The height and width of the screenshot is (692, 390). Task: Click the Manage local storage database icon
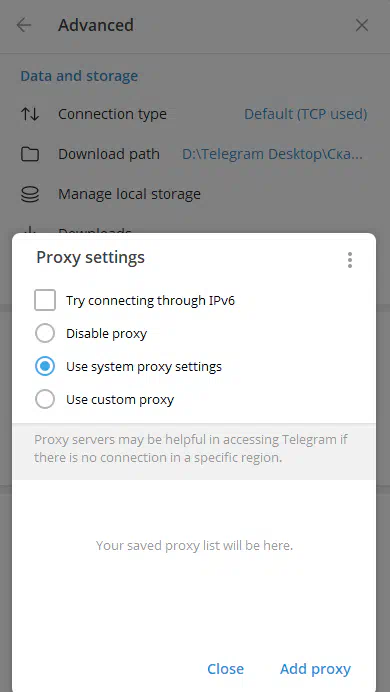[30, 194]
